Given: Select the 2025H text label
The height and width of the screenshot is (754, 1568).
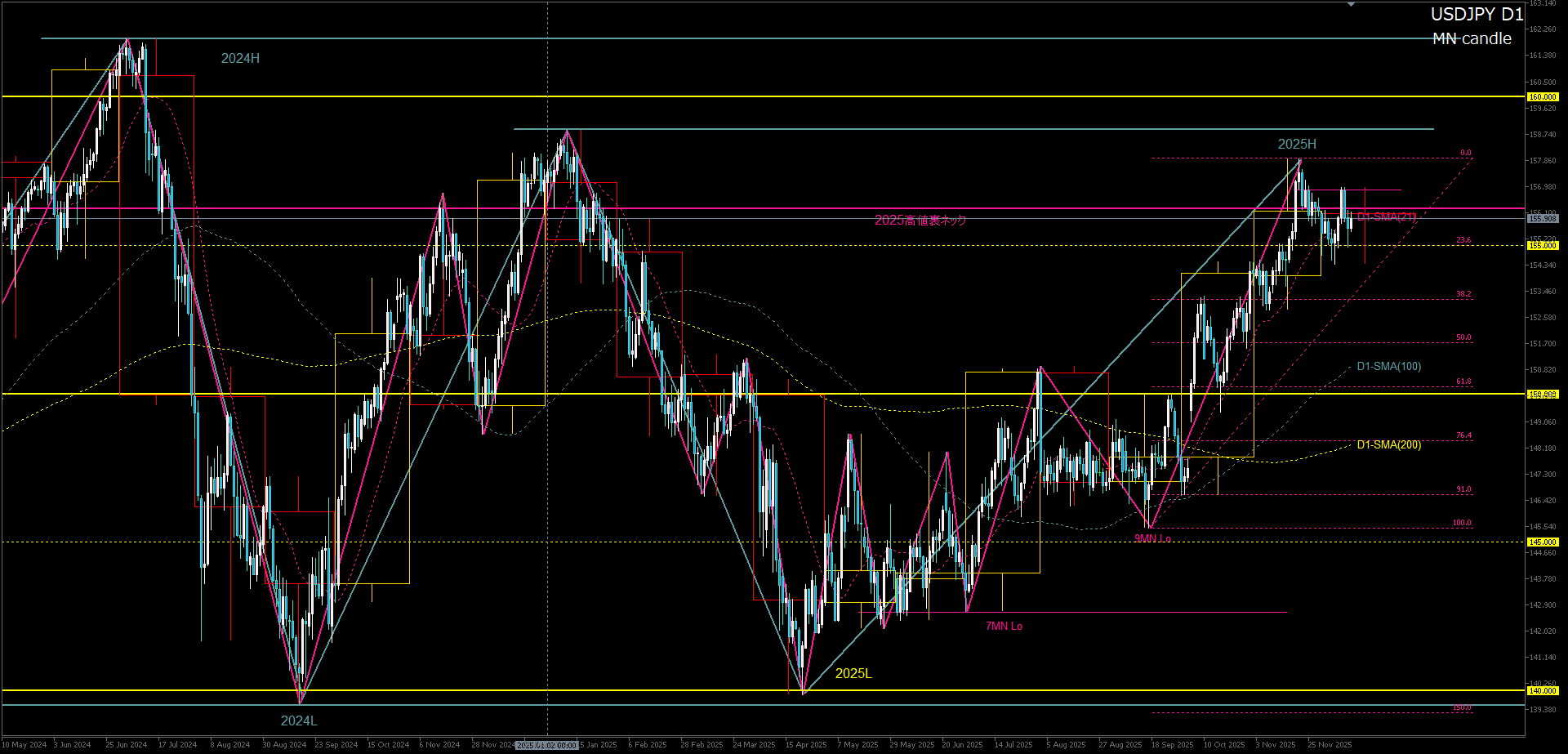Looking at the screenshot, I should click(1297, 144).
